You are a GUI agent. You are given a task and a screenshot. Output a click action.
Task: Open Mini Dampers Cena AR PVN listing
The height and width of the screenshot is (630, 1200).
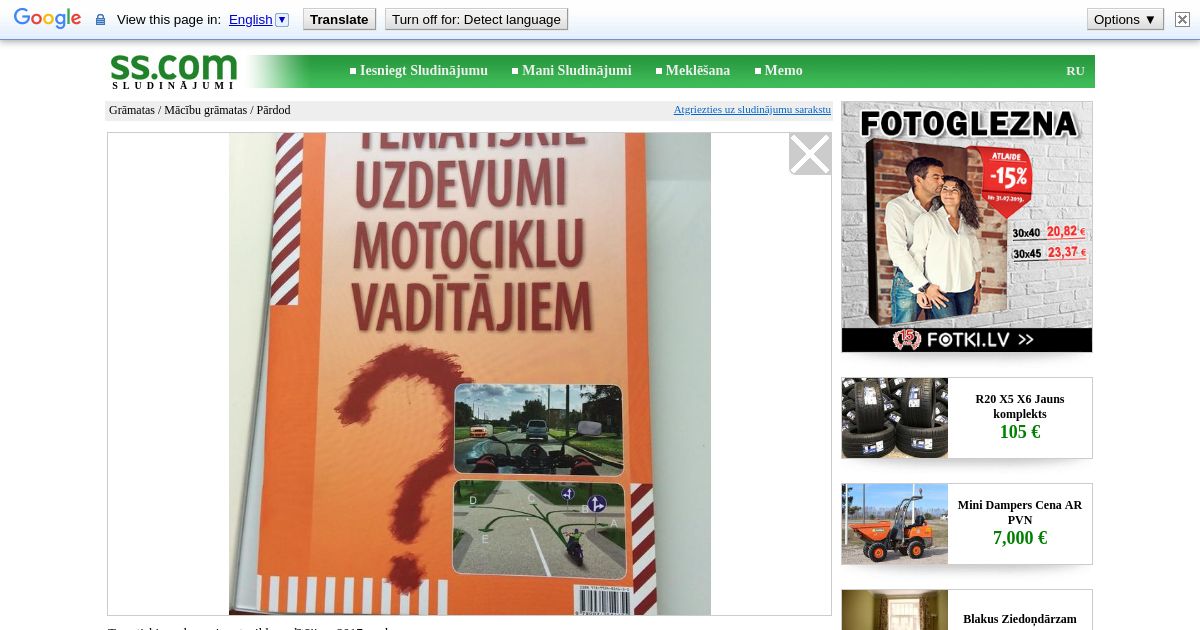click(1020, 512)
